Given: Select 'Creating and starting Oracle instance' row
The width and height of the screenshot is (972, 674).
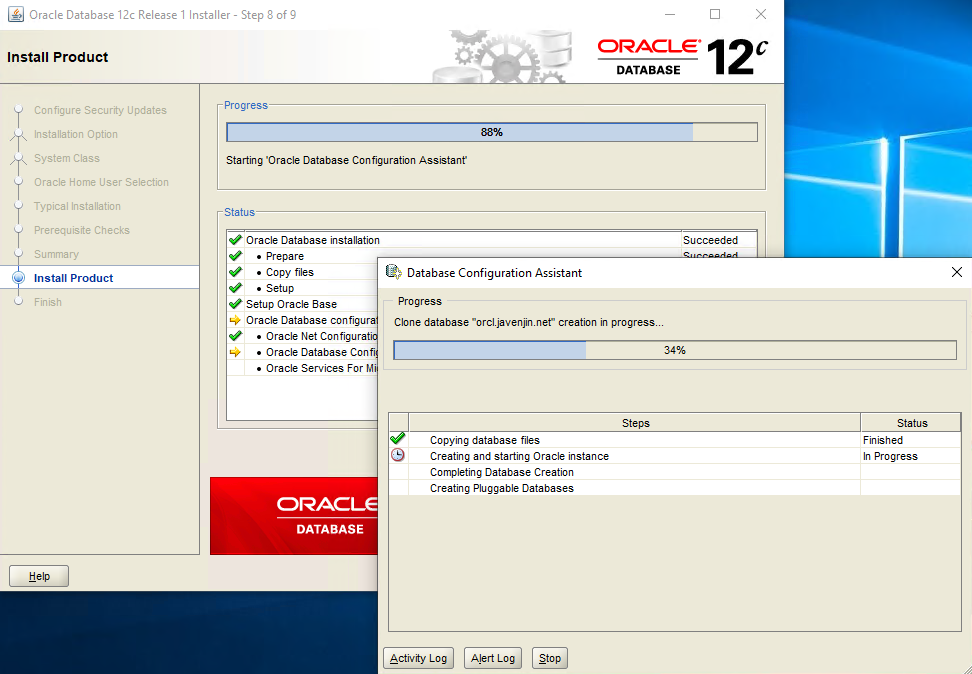Looking at the screenshot, I should click(675, 456).
